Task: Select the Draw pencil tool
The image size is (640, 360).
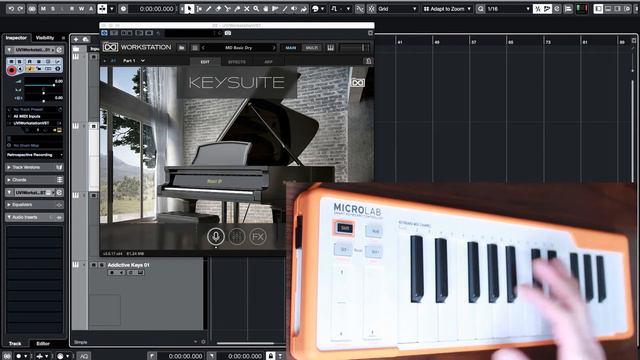Action: [x=209, y=9]
